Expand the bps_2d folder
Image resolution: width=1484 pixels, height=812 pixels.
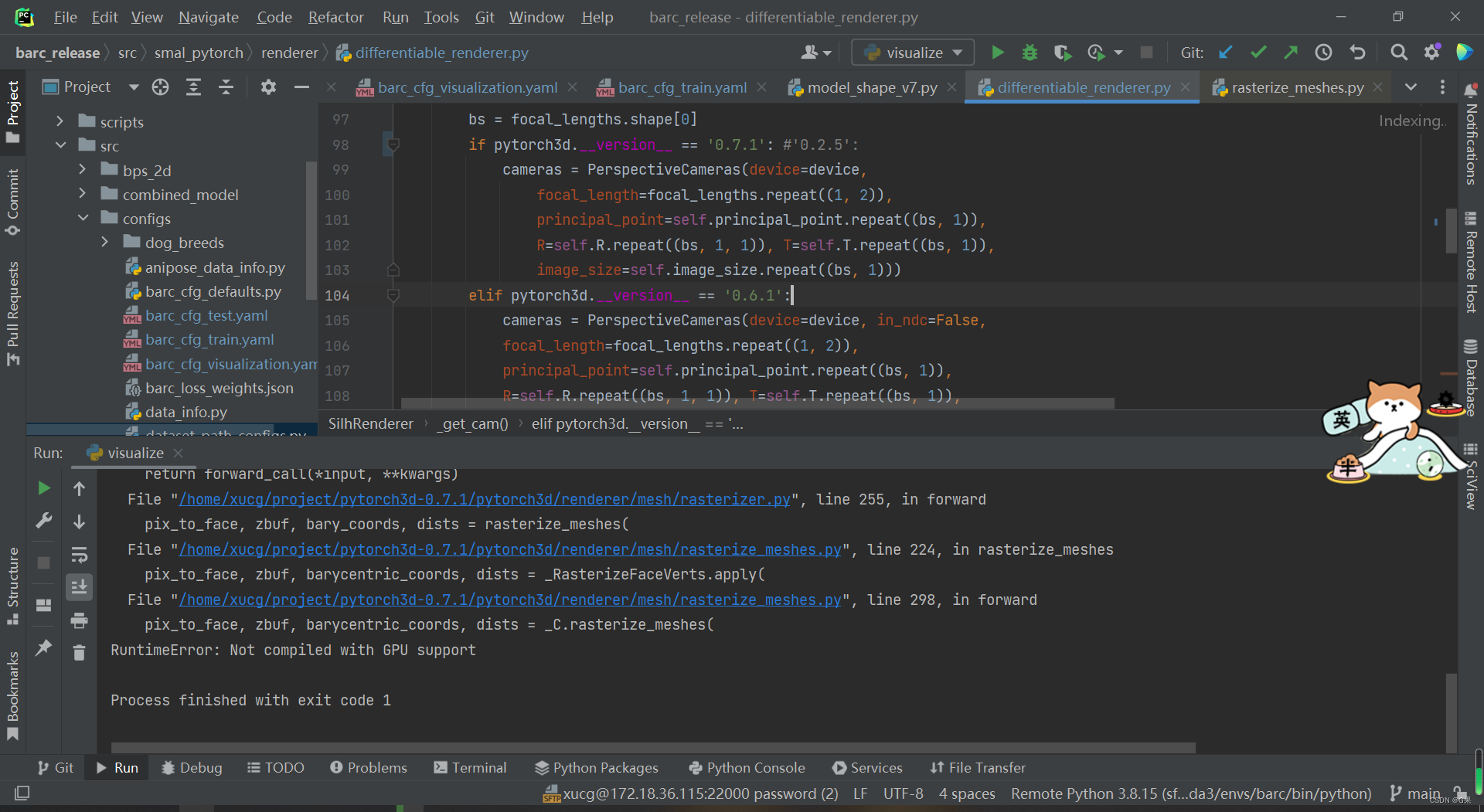[x=82, y=170]
